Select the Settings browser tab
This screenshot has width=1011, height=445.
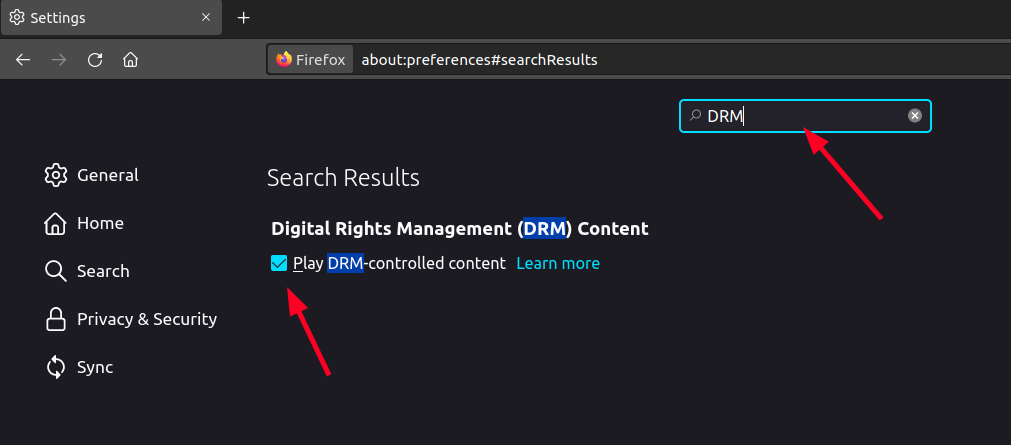click(x=100, y=18)
